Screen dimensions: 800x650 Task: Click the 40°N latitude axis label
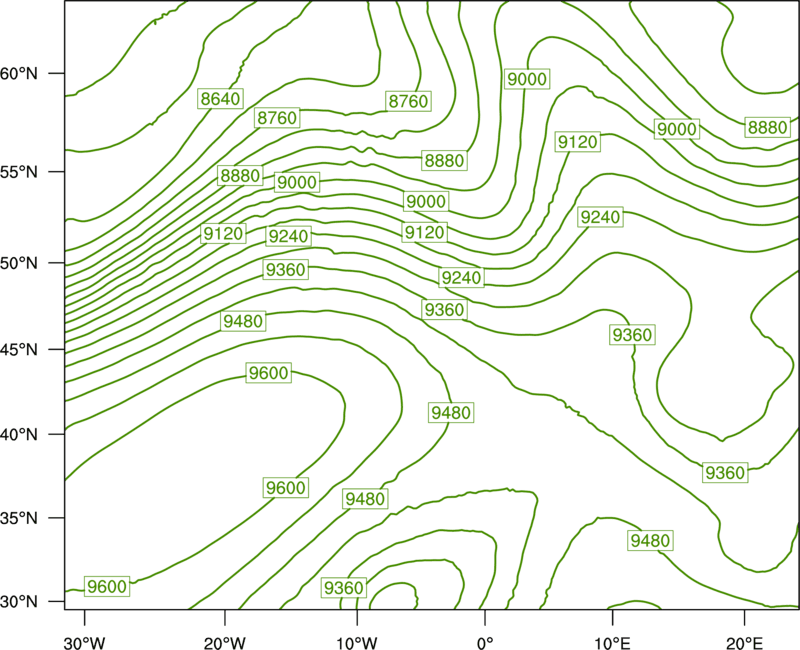pyautogui.click(x=19, y=434)
